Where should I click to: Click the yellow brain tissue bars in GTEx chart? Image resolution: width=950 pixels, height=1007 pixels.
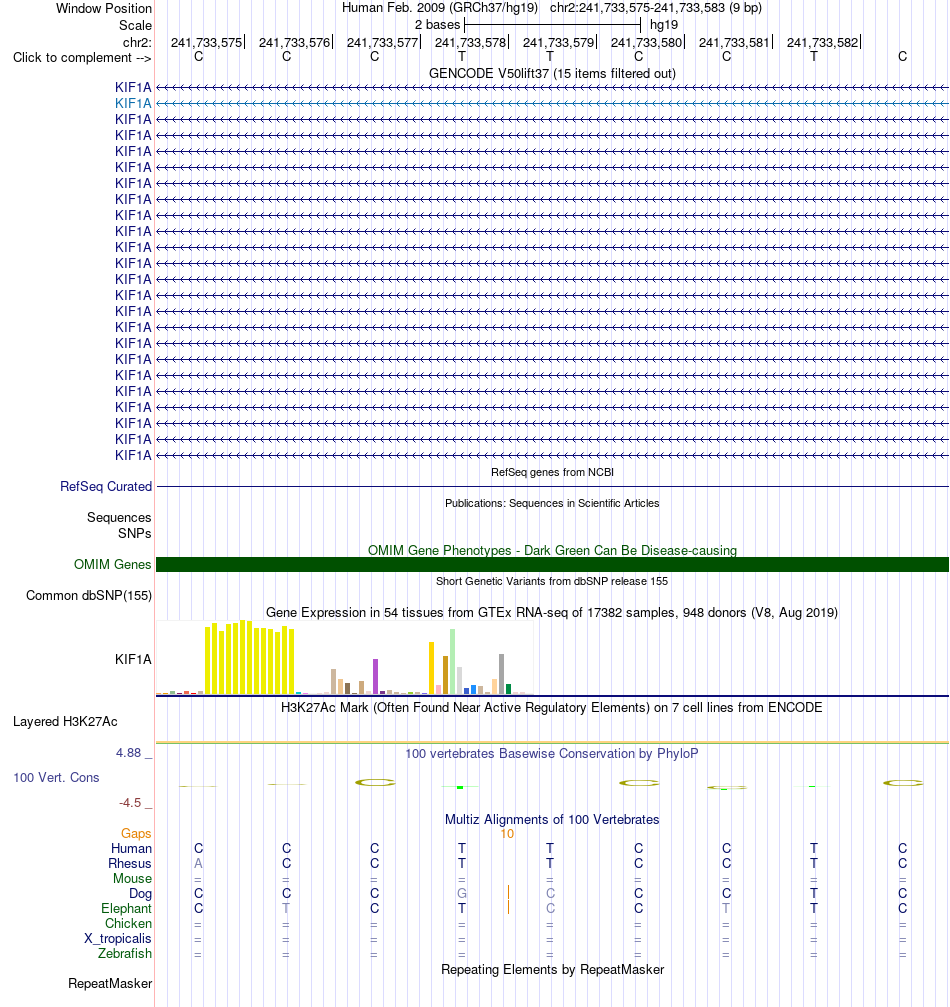pos(249,658)
